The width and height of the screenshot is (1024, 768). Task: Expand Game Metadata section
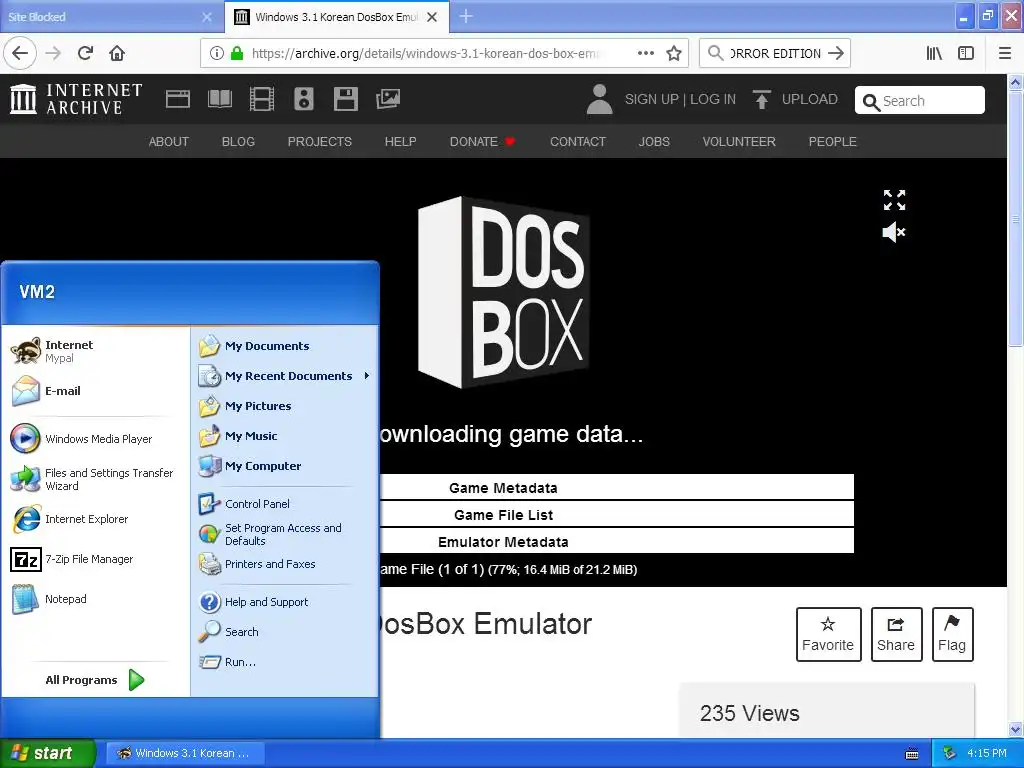point(616,488)
